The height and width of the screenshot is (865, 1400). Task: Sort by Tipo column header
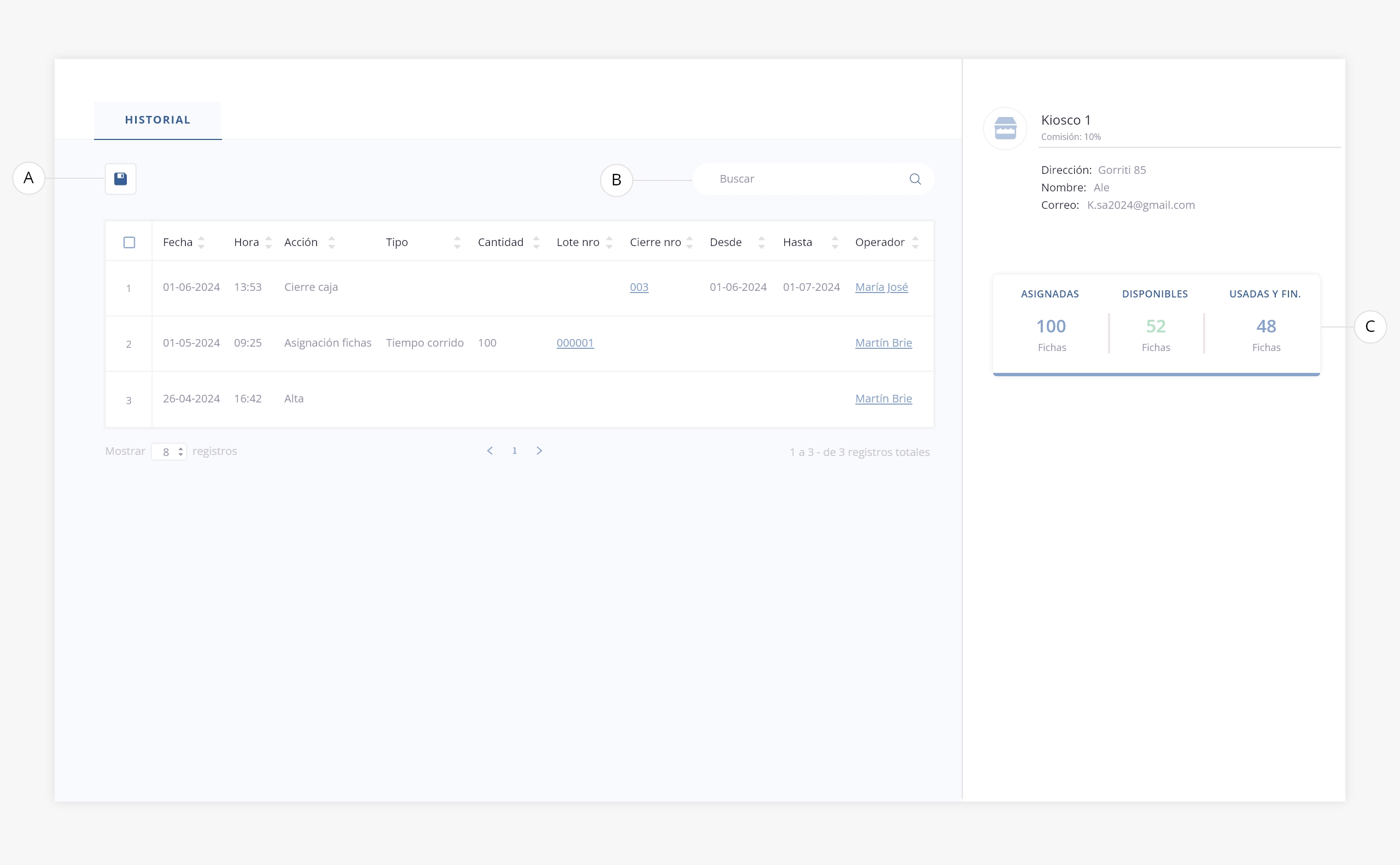[x=397, y=243]
